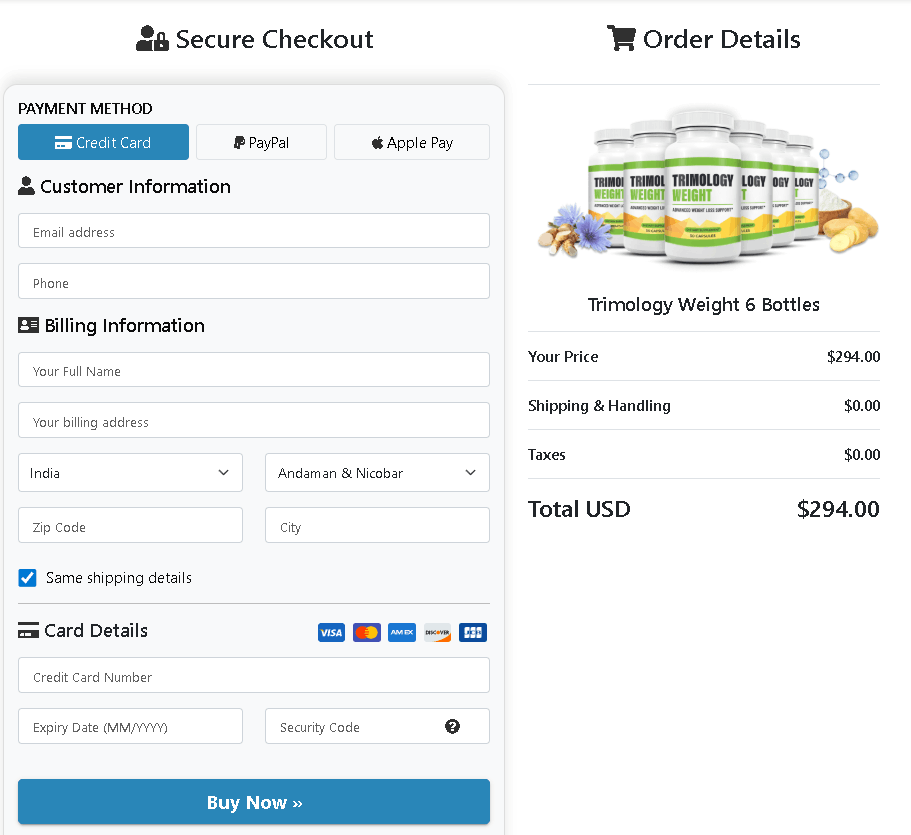Choose Apple Pay payment method
911x835 pixels.
coord(412,142)
